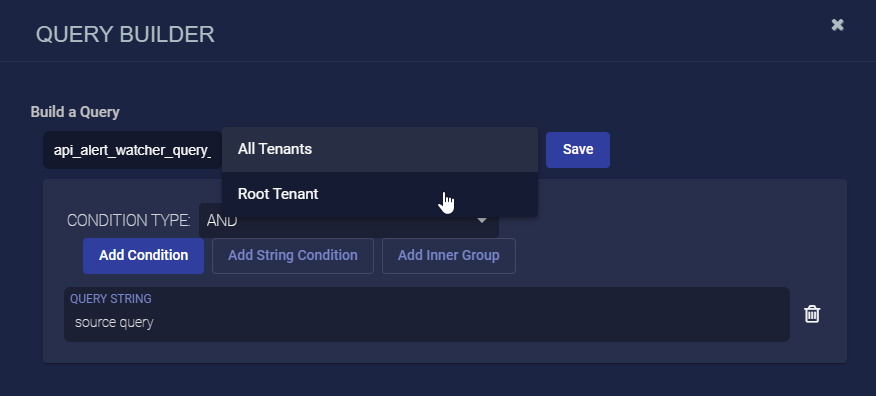Select All Tenants from the list

380,149
